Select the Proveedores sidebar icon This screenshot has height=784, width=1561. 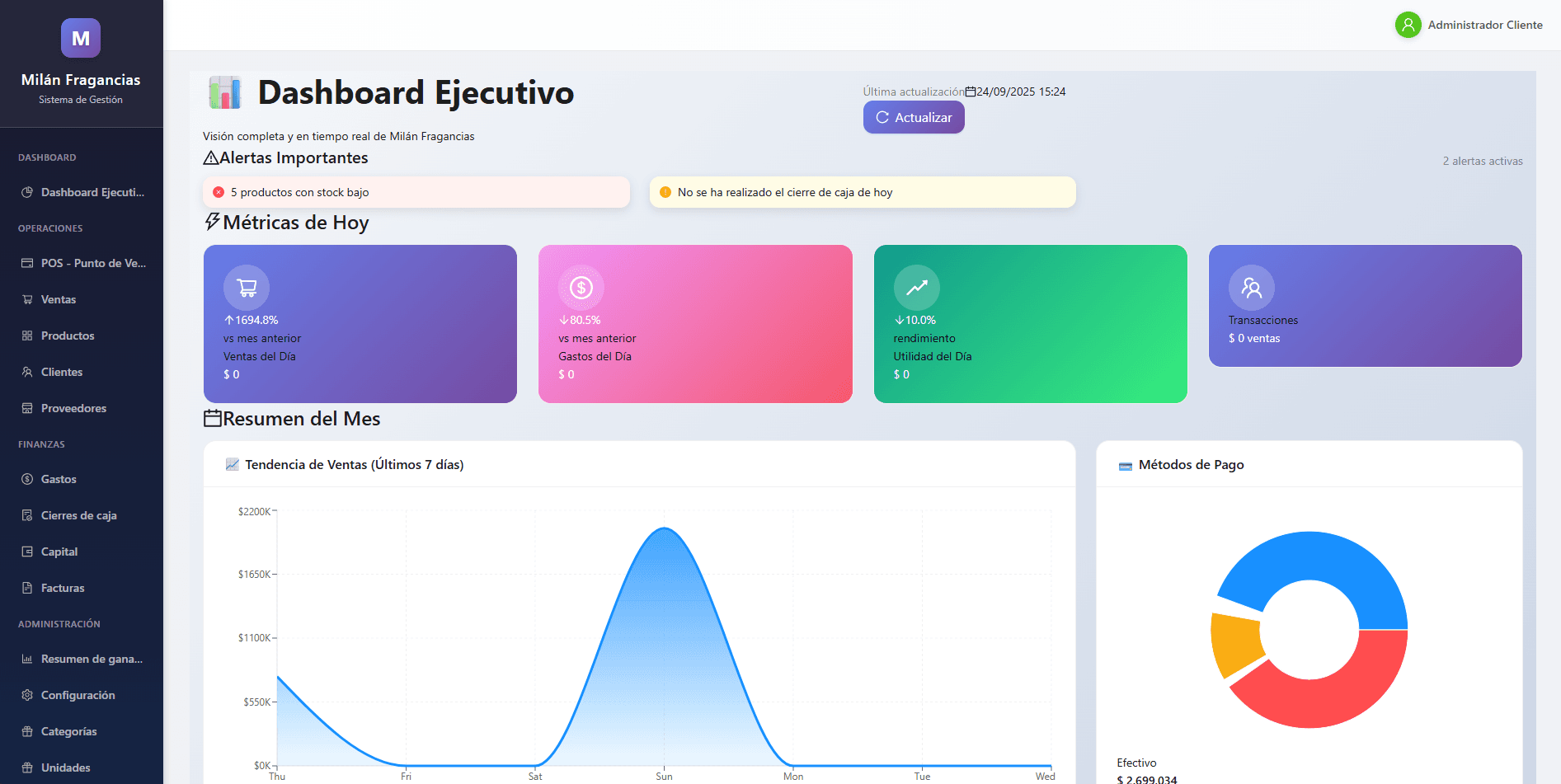pos(27,408)
